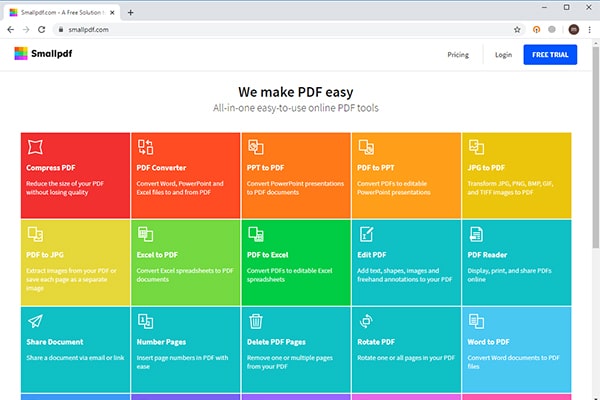The height and width of the screenshot is (400, 600).
Task: Click the PPT to PDF icon
Action: click(x=256, y=147)
